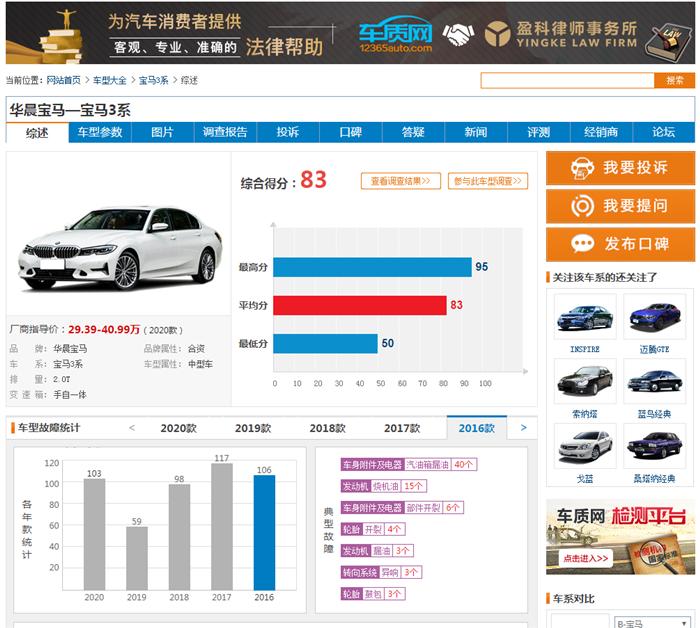Screen dimensions: 700x628
Task: Select the 2019款 year tab
Action: point(253,428)
